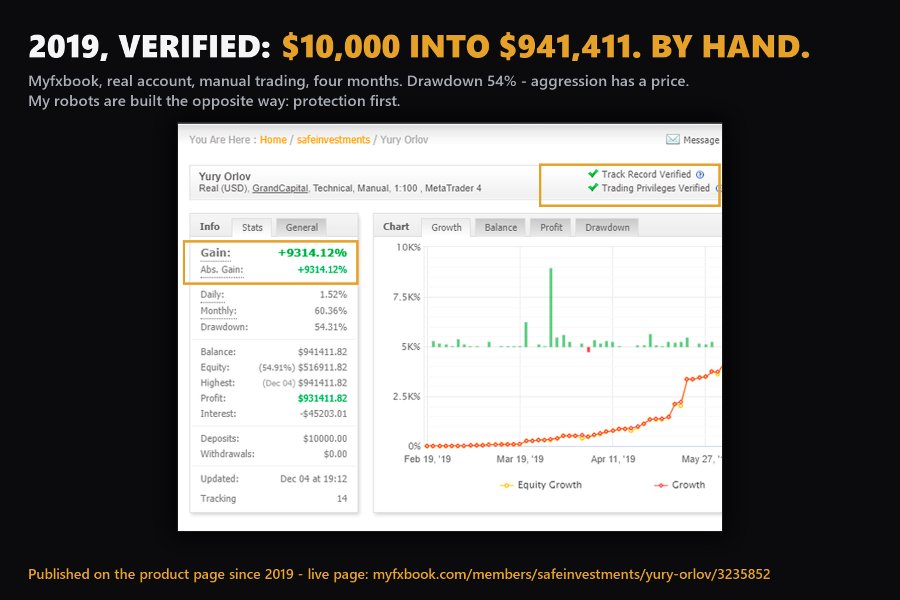Screen dimensions: 900x600
Task: Open the Stats tab
Action: click(252, 227)
